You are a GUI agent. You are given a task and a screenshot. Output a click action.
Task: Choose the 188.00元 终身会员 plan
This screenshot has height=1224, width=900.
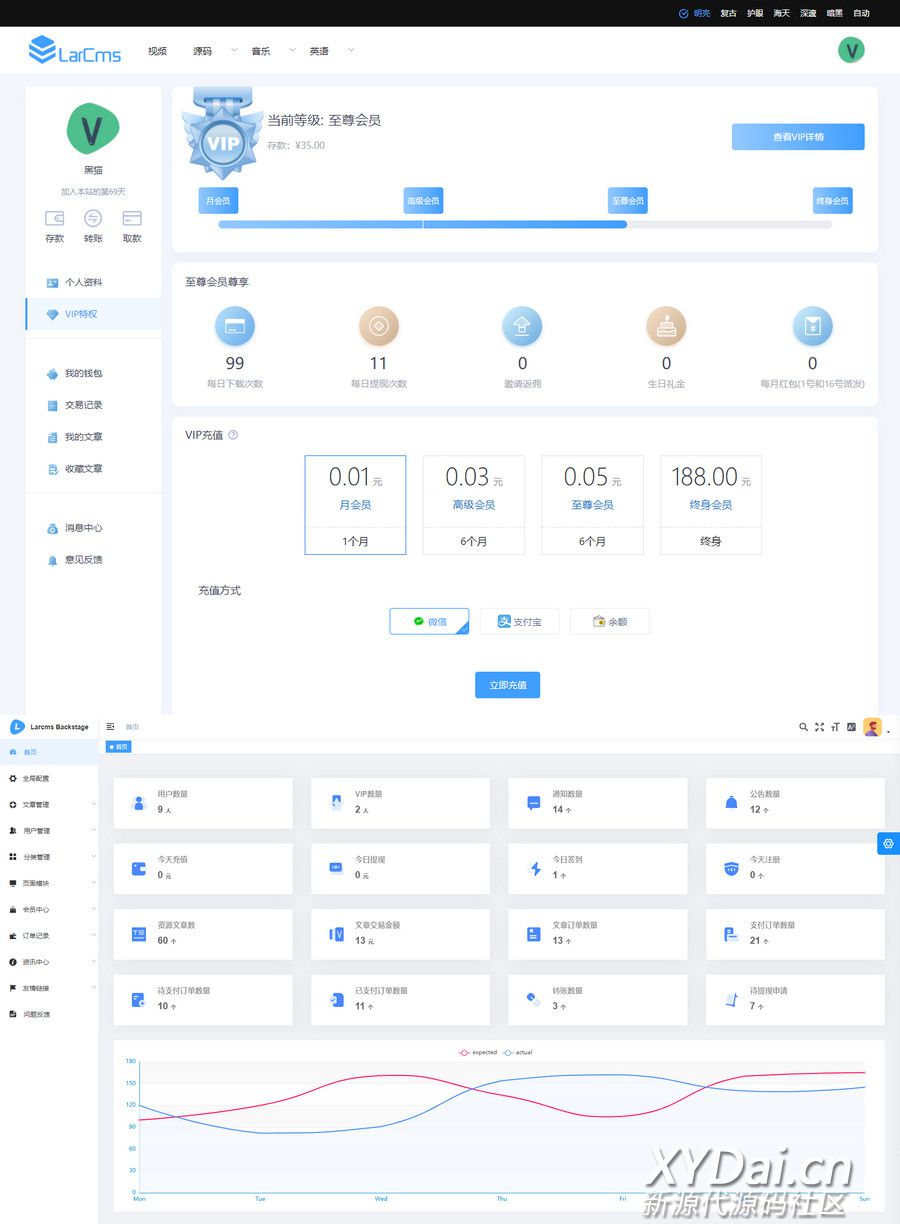pos(710,504)
